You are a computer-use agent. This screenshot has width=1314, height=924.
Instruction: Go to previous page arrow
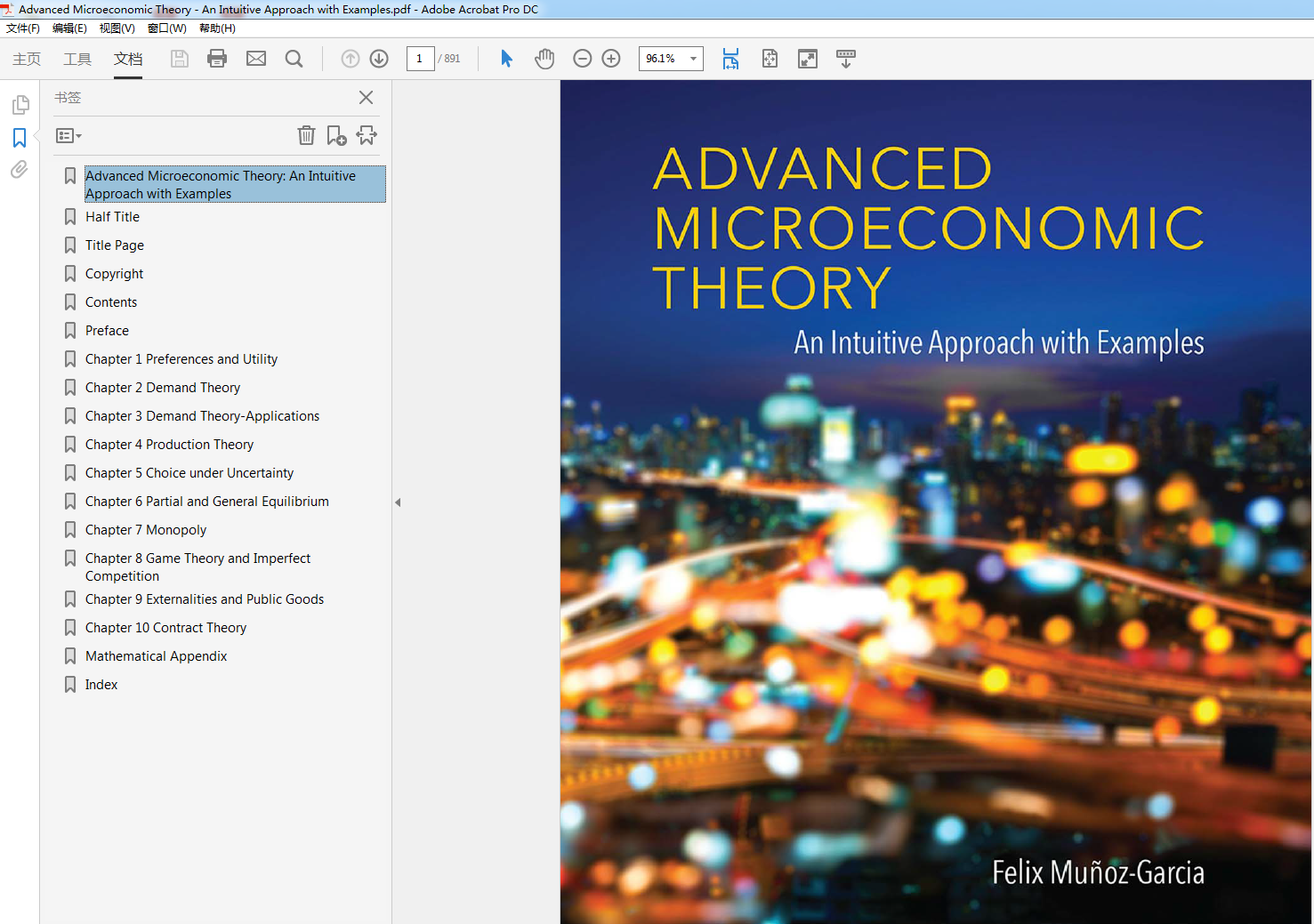pos(351,59)
